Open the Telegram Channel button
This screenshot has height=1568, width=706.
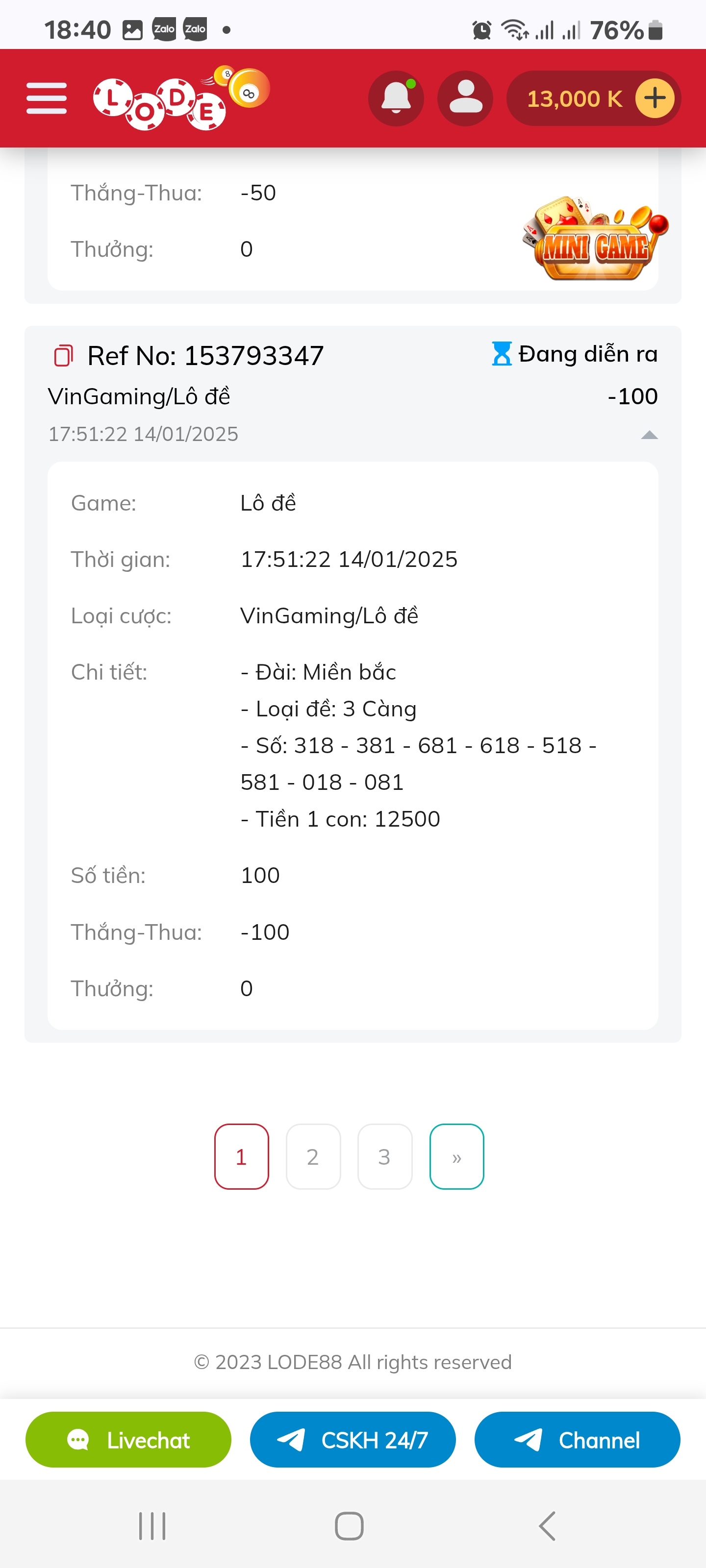coord(578,1440)
